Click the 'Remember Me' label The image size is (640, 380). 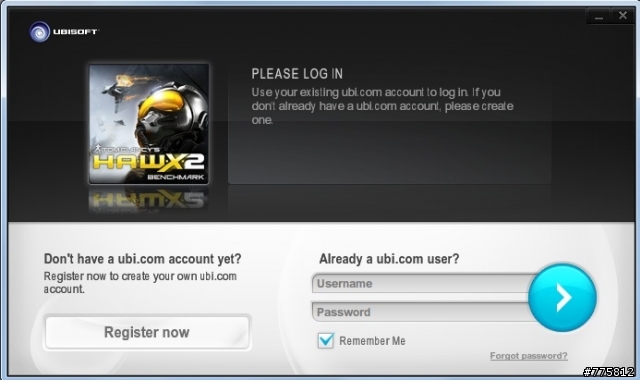(372, 341)
